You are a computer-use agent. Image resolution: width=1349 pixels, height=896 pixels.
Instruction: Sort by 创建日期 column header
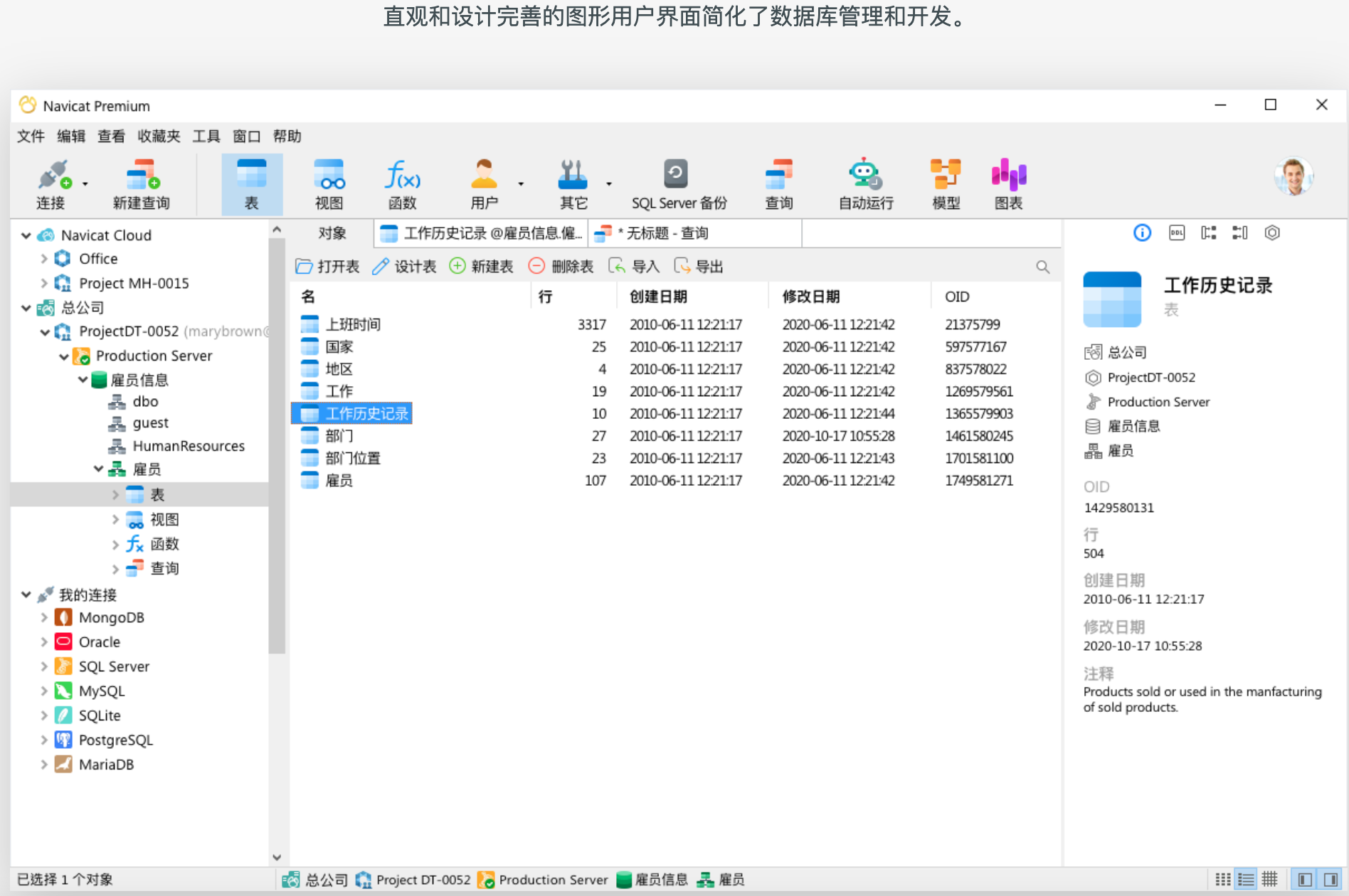point(692,297)
